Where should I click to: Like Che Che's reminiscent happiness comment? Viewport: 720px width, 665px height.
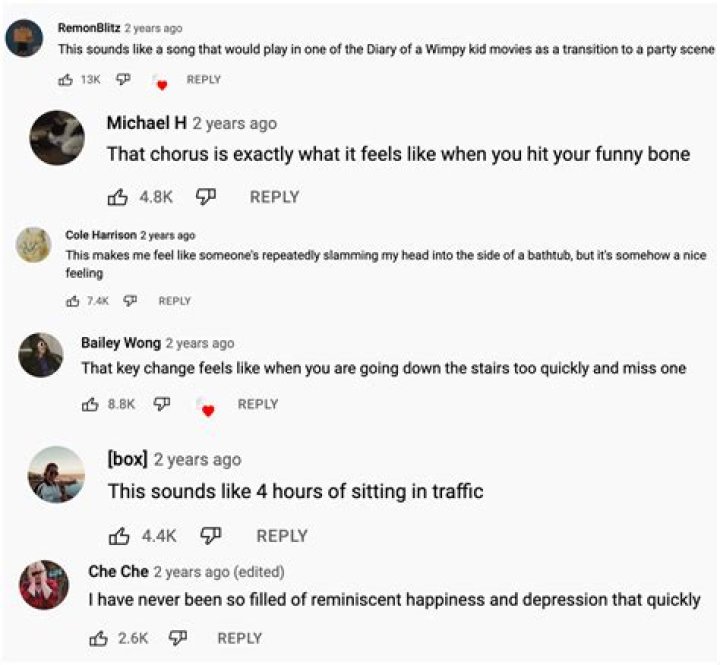click(98, 638)
